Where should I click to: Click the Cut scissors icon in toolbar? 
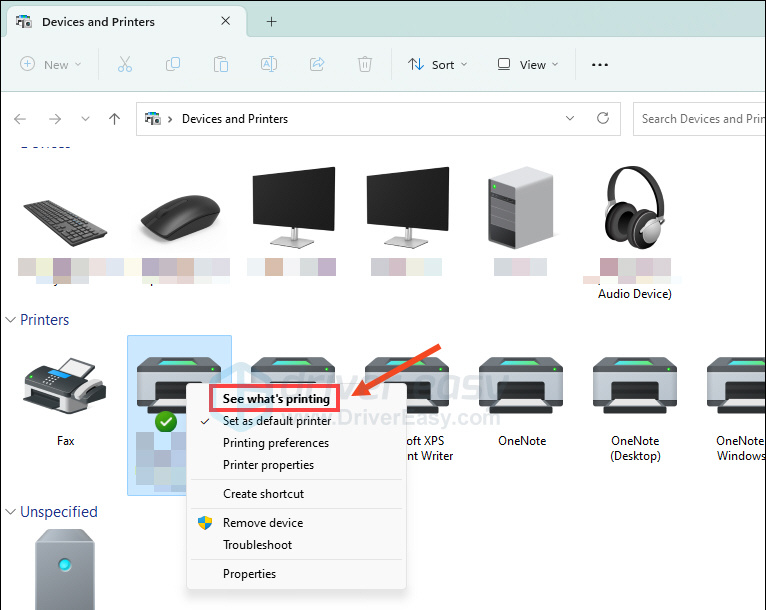point(124,64)
